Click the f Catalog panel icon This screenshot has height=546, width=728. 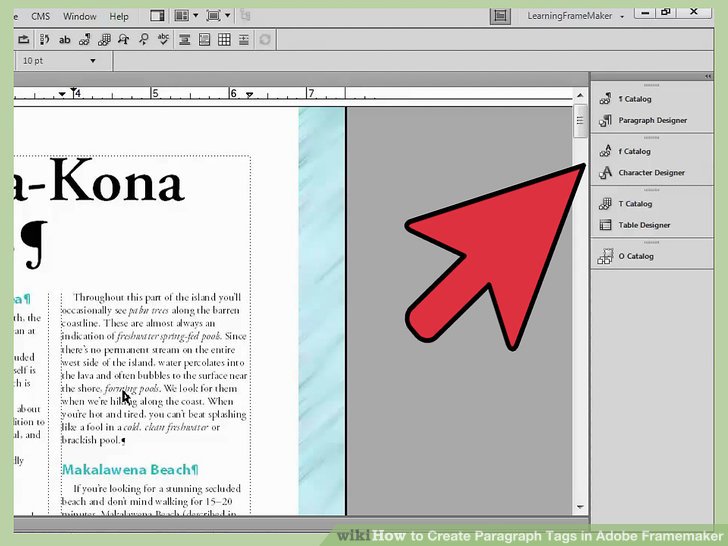[x=605, y=150]
